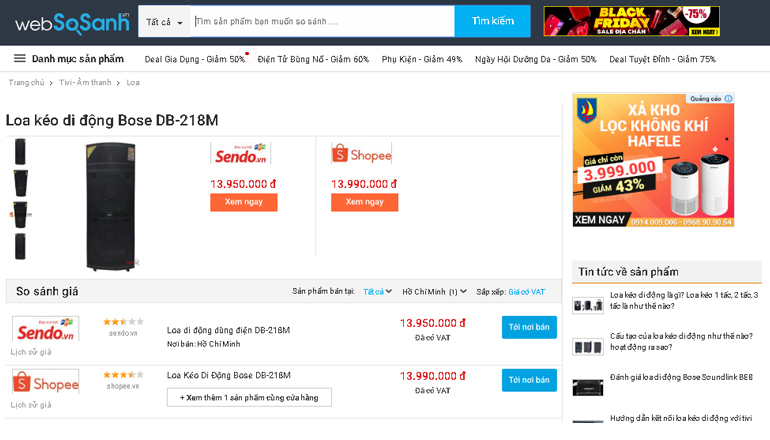The height and width of the screenshot is (440, 770).
Task: Expand Xem thêm 1 sản phẩm cùng cửa hàng
Action: pos(249,398)
